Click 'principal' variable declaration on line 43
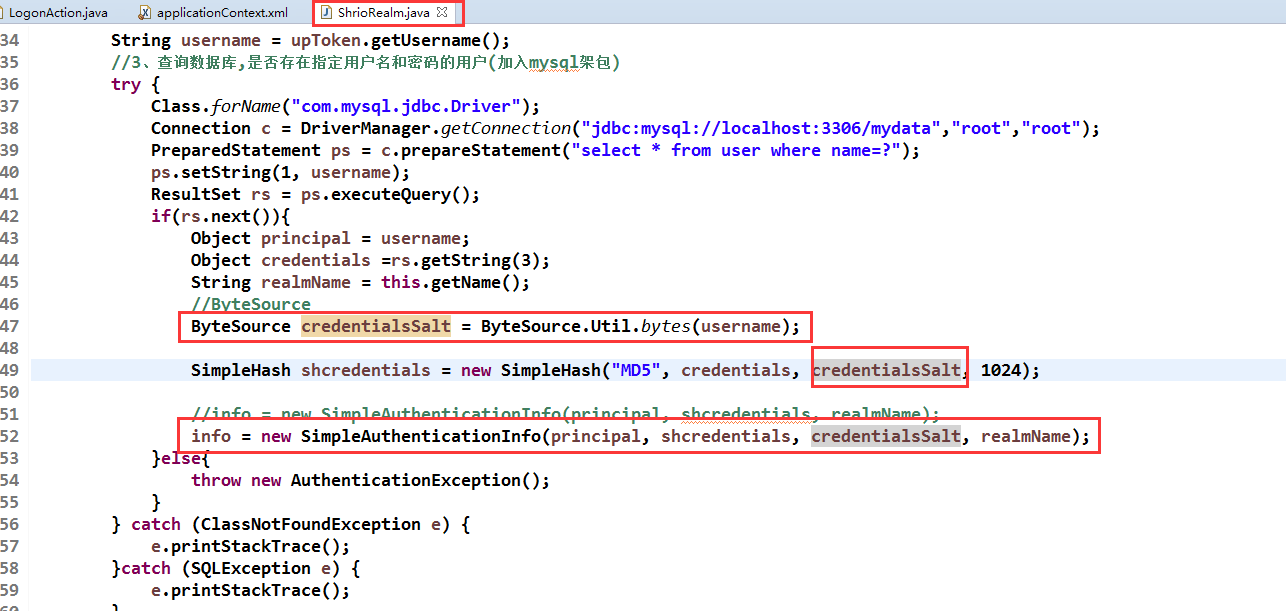Viewport: 1286px width, 611px height. point(306,238)
